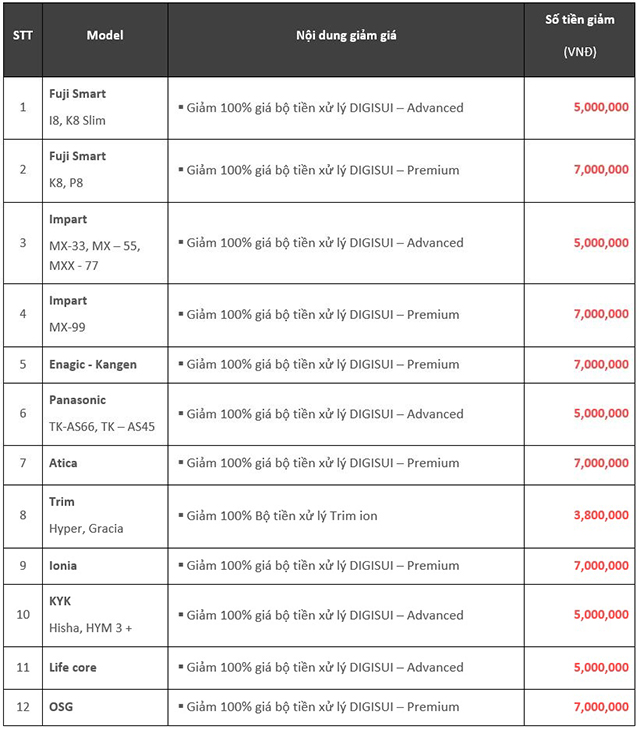This screenshot has height=730, width=640.
Task: Click the OSG row 7,000,000 amount
Action: click(601, 707)
